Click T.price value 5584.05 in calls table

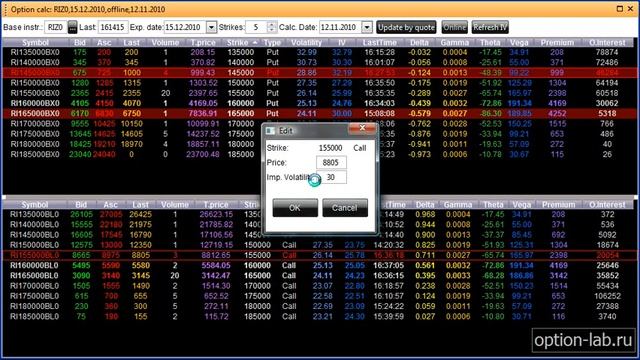pyautogui.click(x=216, y=265)
